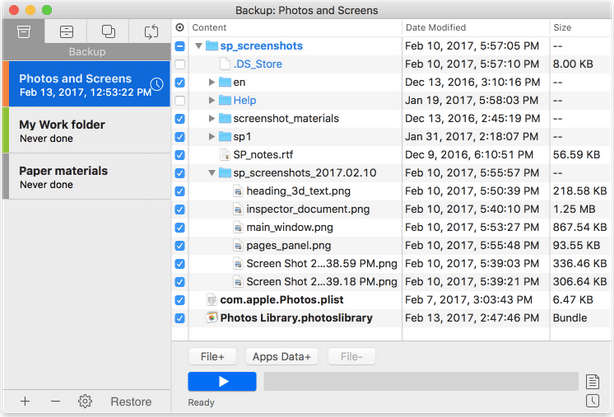Switch to the drawer cabinet tab icon

point(66,32)
